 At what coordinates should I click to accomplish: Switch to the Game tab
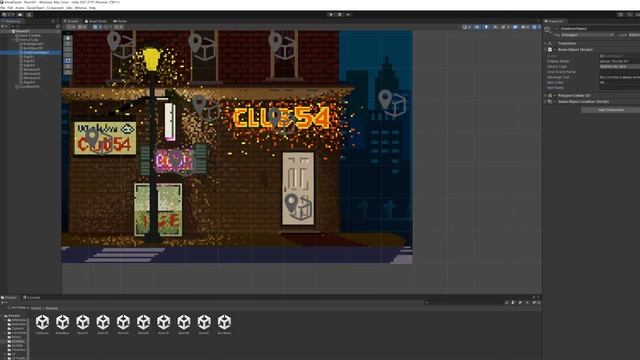[x=120, y=21]
